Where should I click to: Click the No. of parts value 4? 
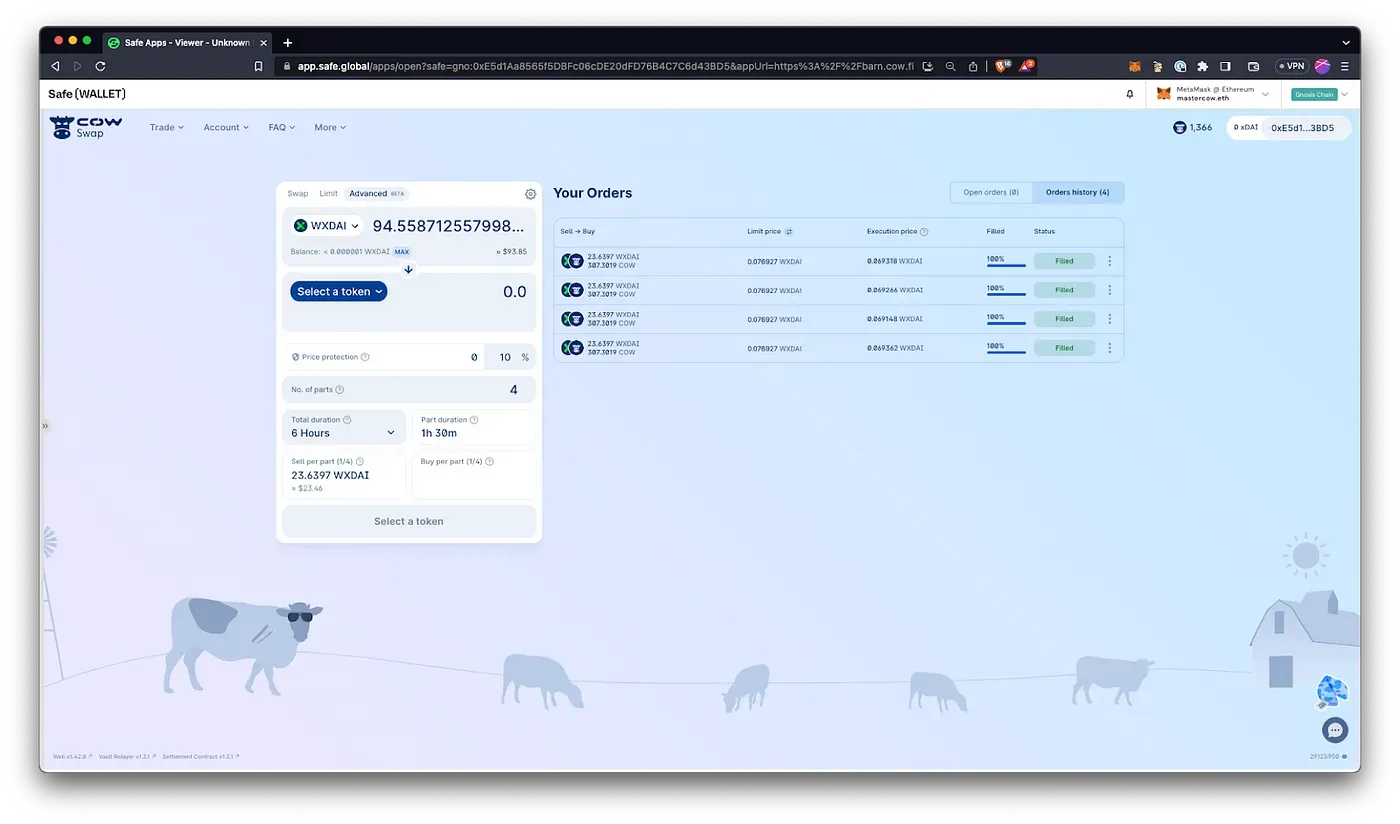513,390
